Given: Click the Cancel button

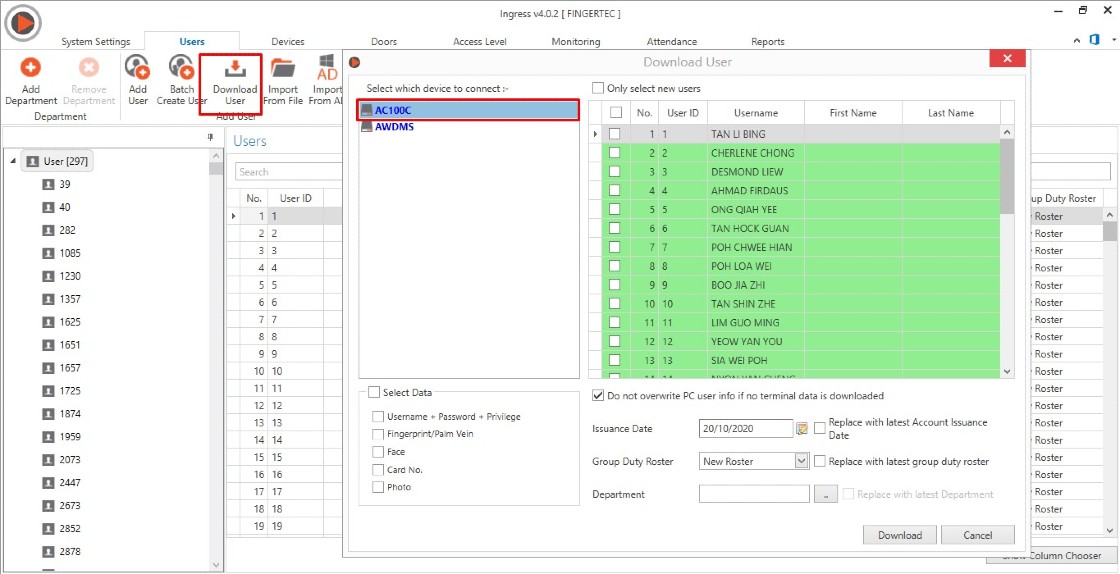Looking at the screenshot, I should pos(978,535).
